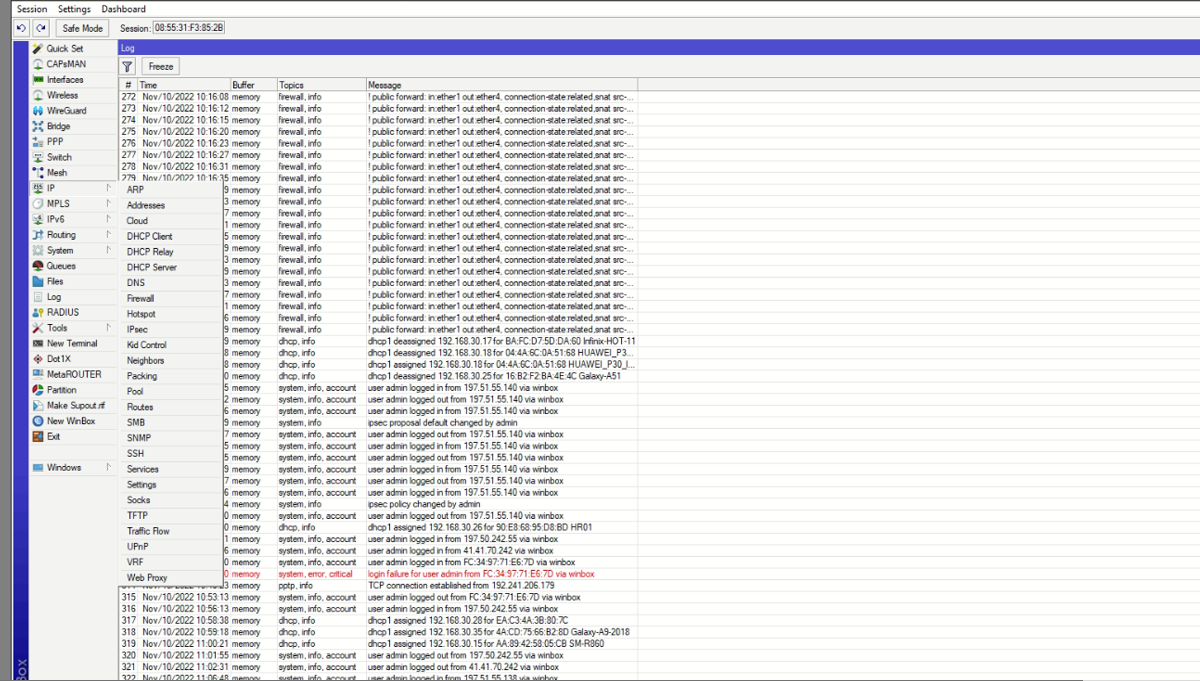Open the Dashboard menu
The width and height of the screenshot is (1200, 681).
123,9
